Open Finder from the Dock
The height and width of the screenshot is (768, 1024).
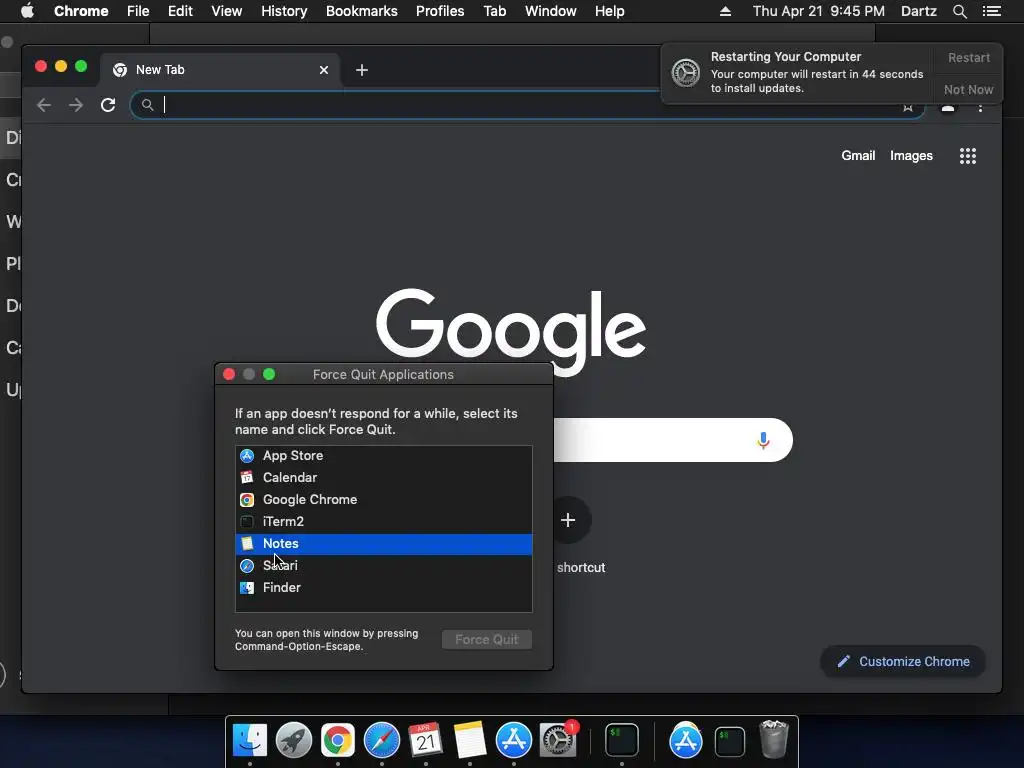250,740
